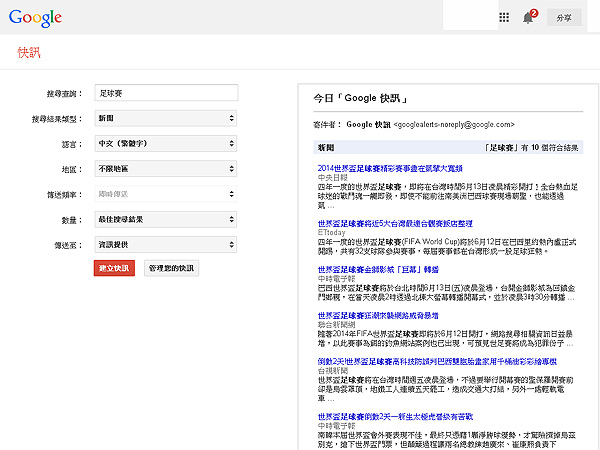Click the 分享 share button
The width and height of the screenshot is (600, 450).
565,17
